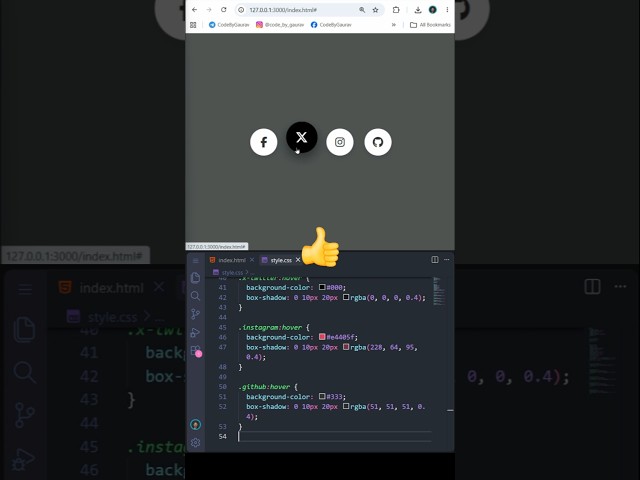Image resolution: width=640 pixels, height=480 pixels.
Task: Click the .instagram:hover selector text
Action: click(270, 327)
